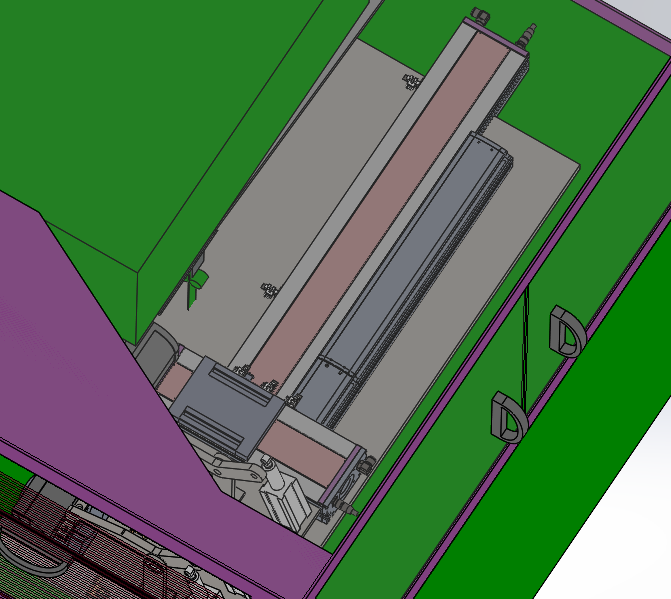Select the lower black D-shaped handle
This screenshot has width=671, height=599.
click(x=509, y=417)
